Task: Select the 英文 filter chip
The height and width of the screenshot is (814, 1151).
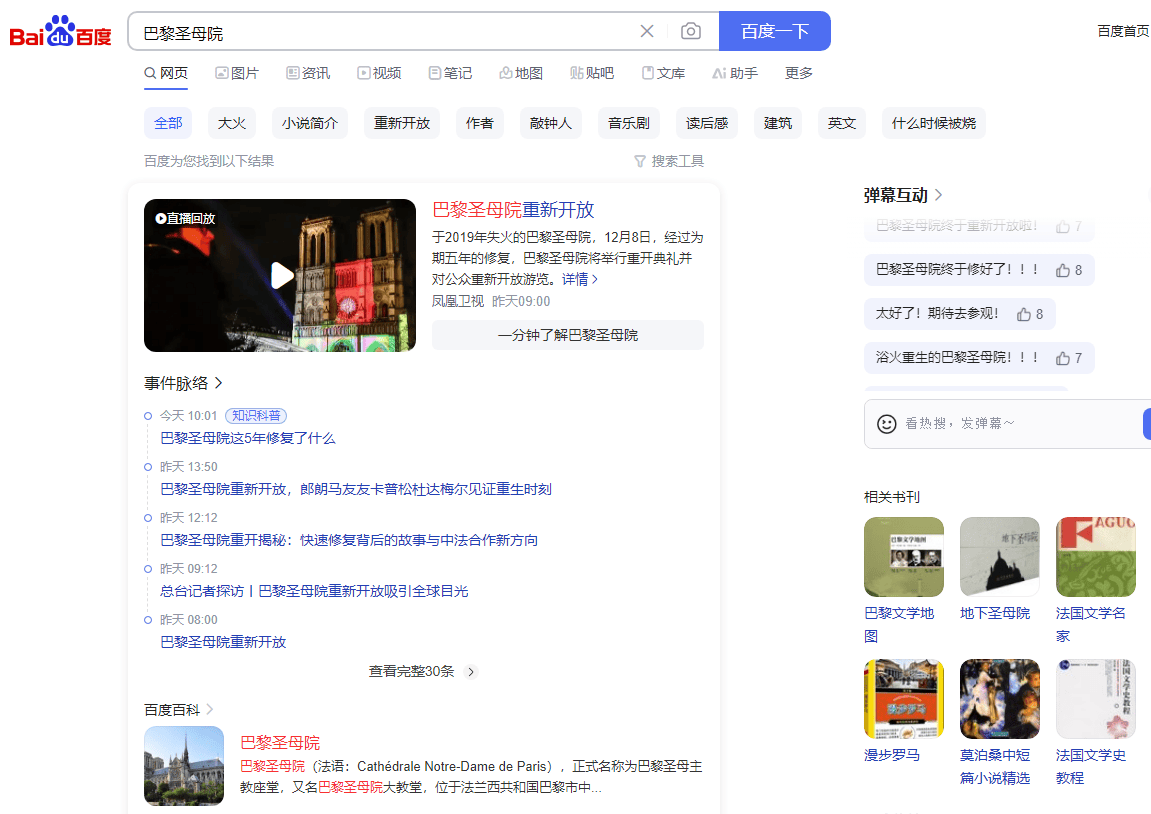Action: click(x=842, y=123)
